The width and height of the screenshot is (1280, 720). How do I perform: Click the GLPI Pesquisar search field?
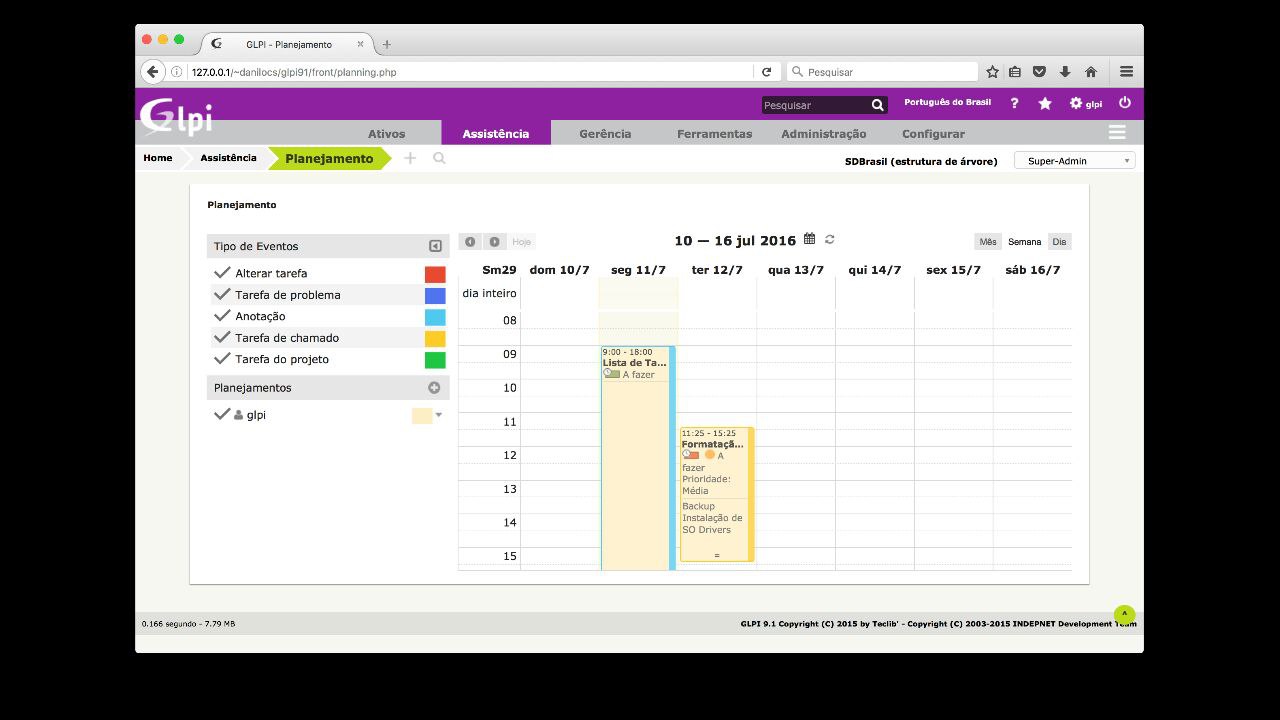(815, 105)
